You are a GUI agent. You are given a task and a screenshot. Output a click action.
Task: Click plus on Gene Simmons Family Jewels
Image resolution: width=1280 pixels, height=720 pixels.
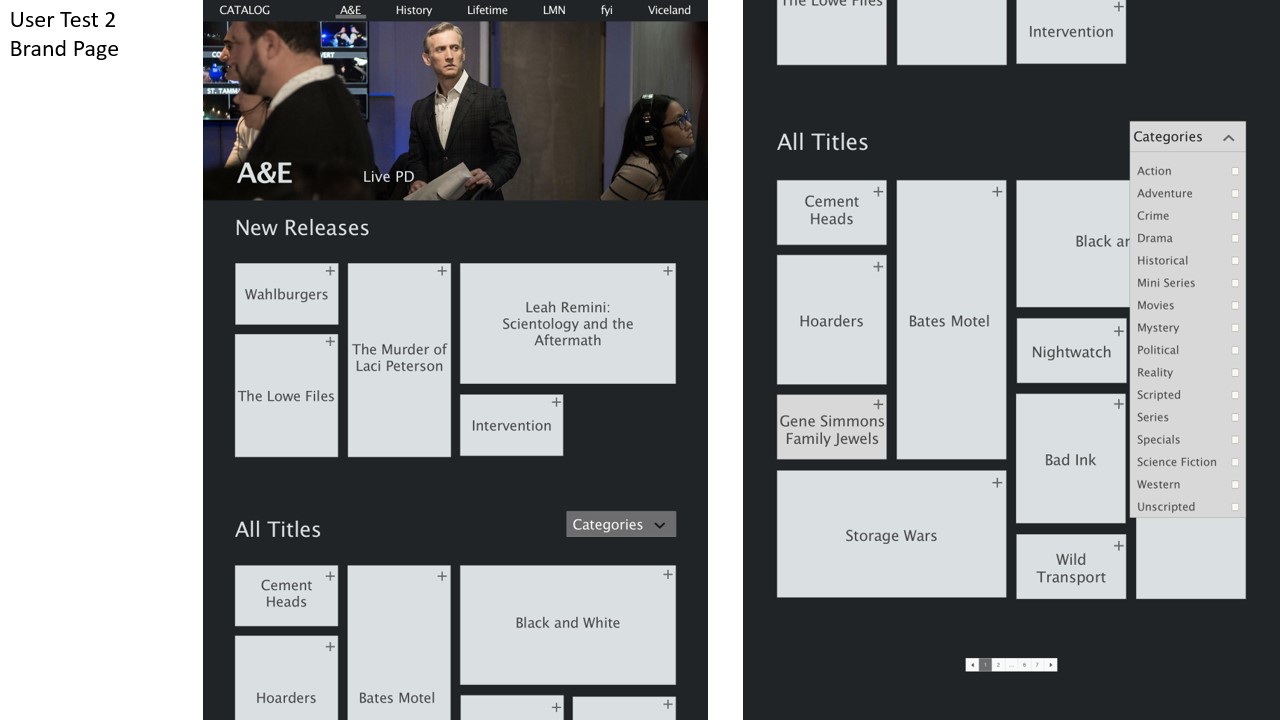coord(878,405)
